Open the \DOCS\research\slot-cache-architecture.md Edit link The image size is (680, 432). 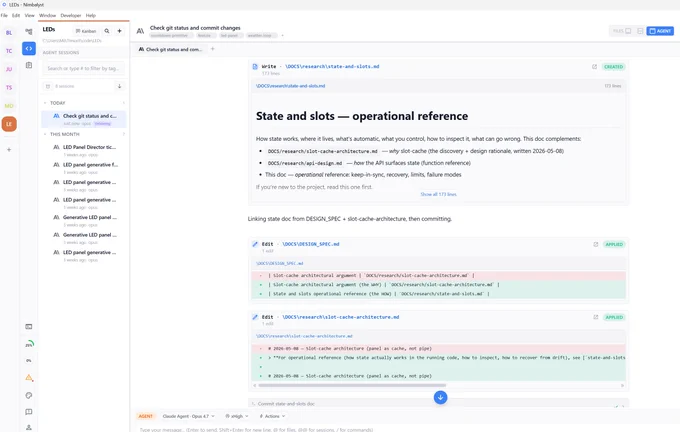coord(341,317)
